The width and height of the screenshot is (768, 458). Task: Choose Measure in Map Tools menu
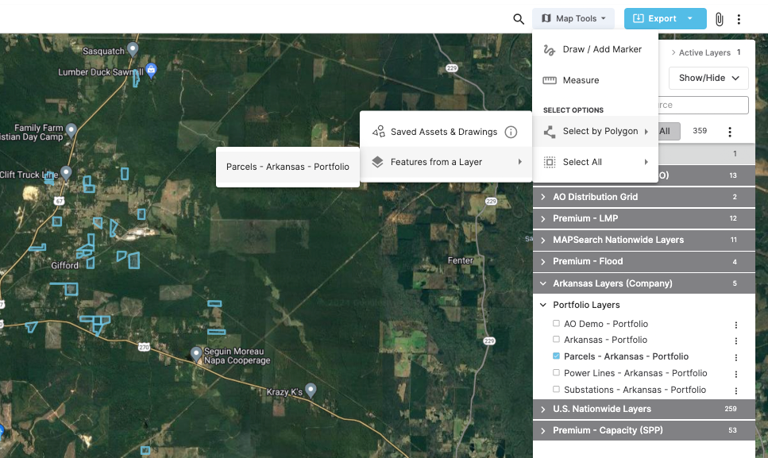(x=580, y=81)
